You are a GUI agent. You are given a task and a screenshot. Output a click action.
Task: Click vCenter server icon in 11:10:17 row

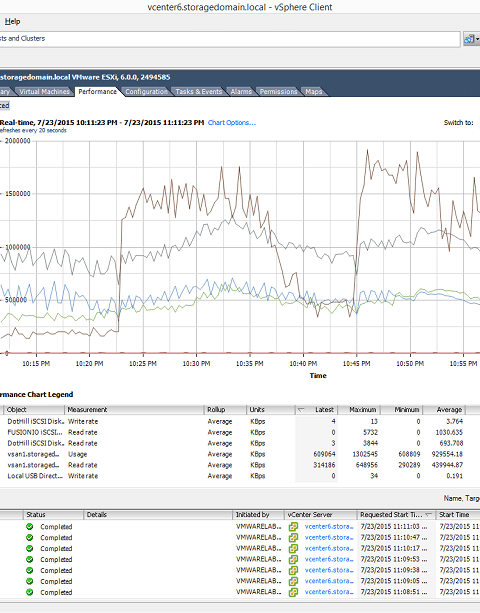(293, 549)
